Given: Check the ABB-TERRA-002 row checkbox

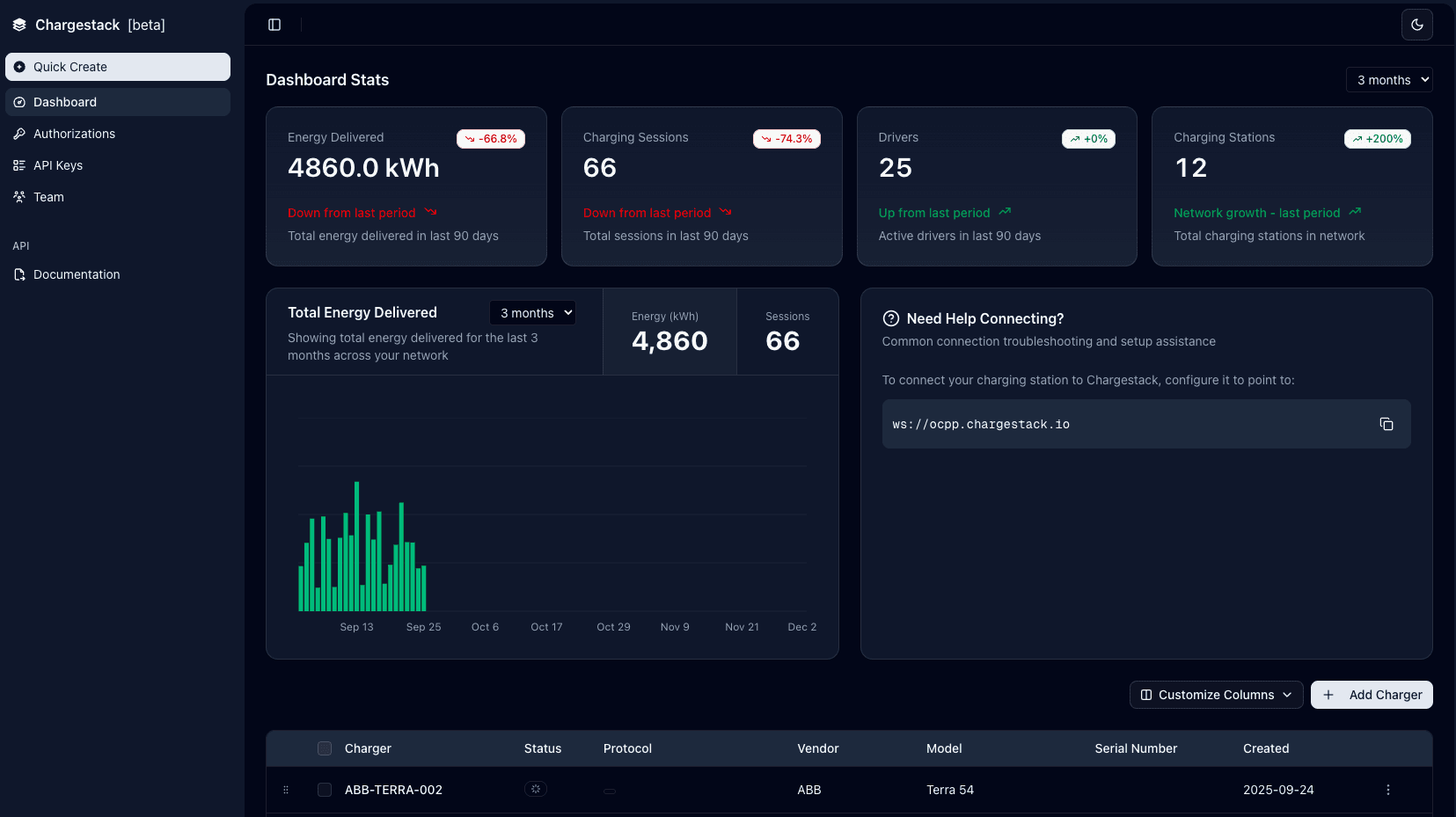Looking at the screenshot, I should click(x=325, y=790).
